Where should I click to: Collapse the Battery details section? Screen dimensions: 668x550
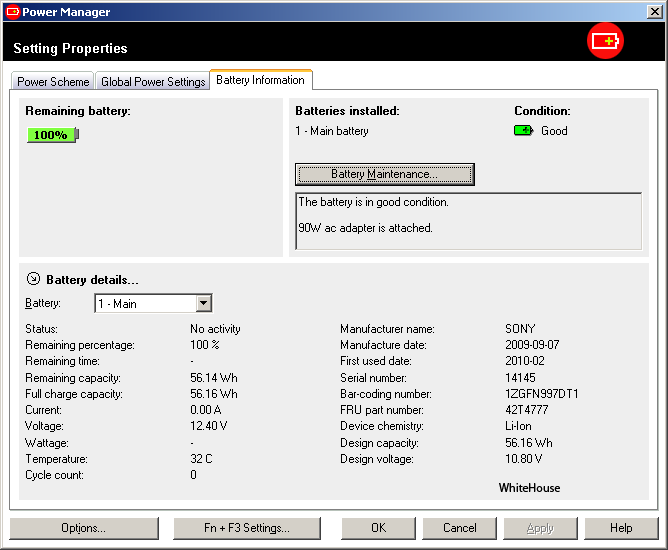click(x=33, y=280)
